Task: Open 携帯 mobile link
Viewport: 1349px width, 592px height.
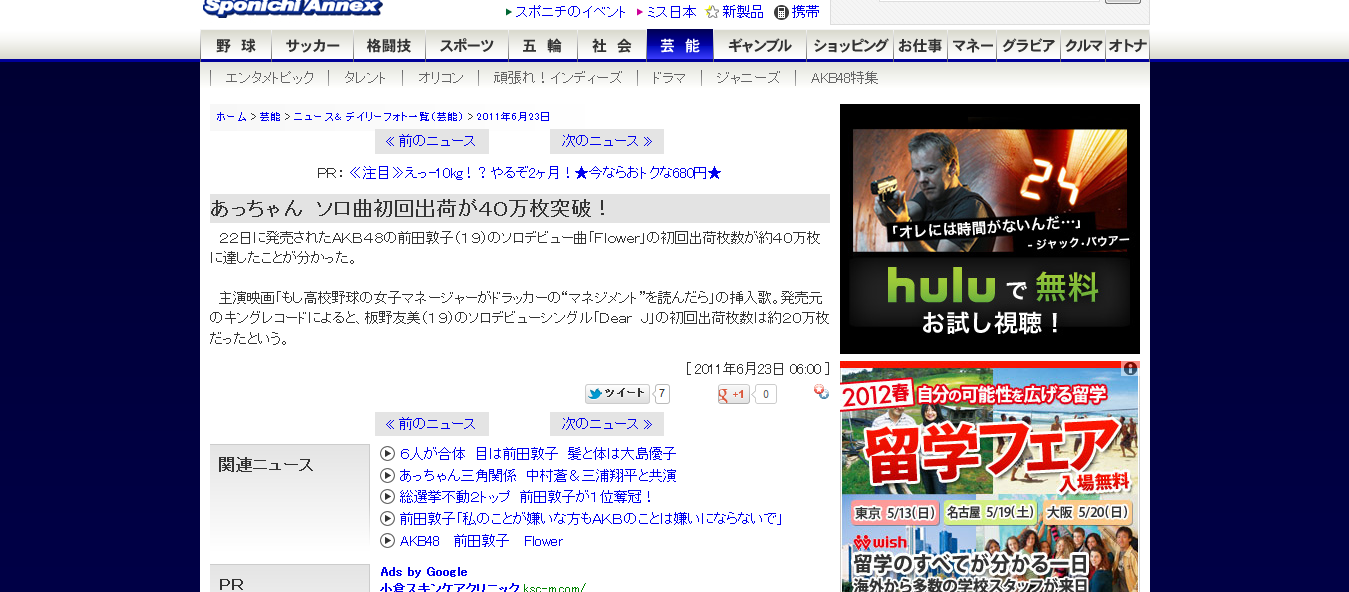Action: pyautogui.click(x=806, y=12)
